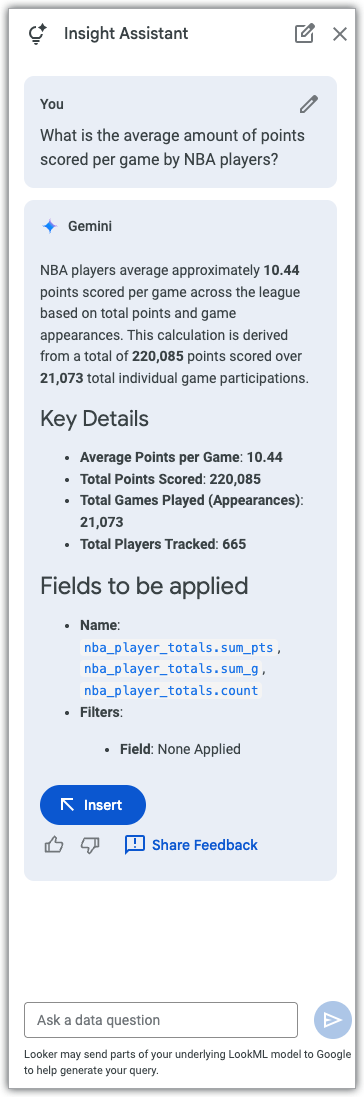Click the Key Details heading

click(94, 419)
